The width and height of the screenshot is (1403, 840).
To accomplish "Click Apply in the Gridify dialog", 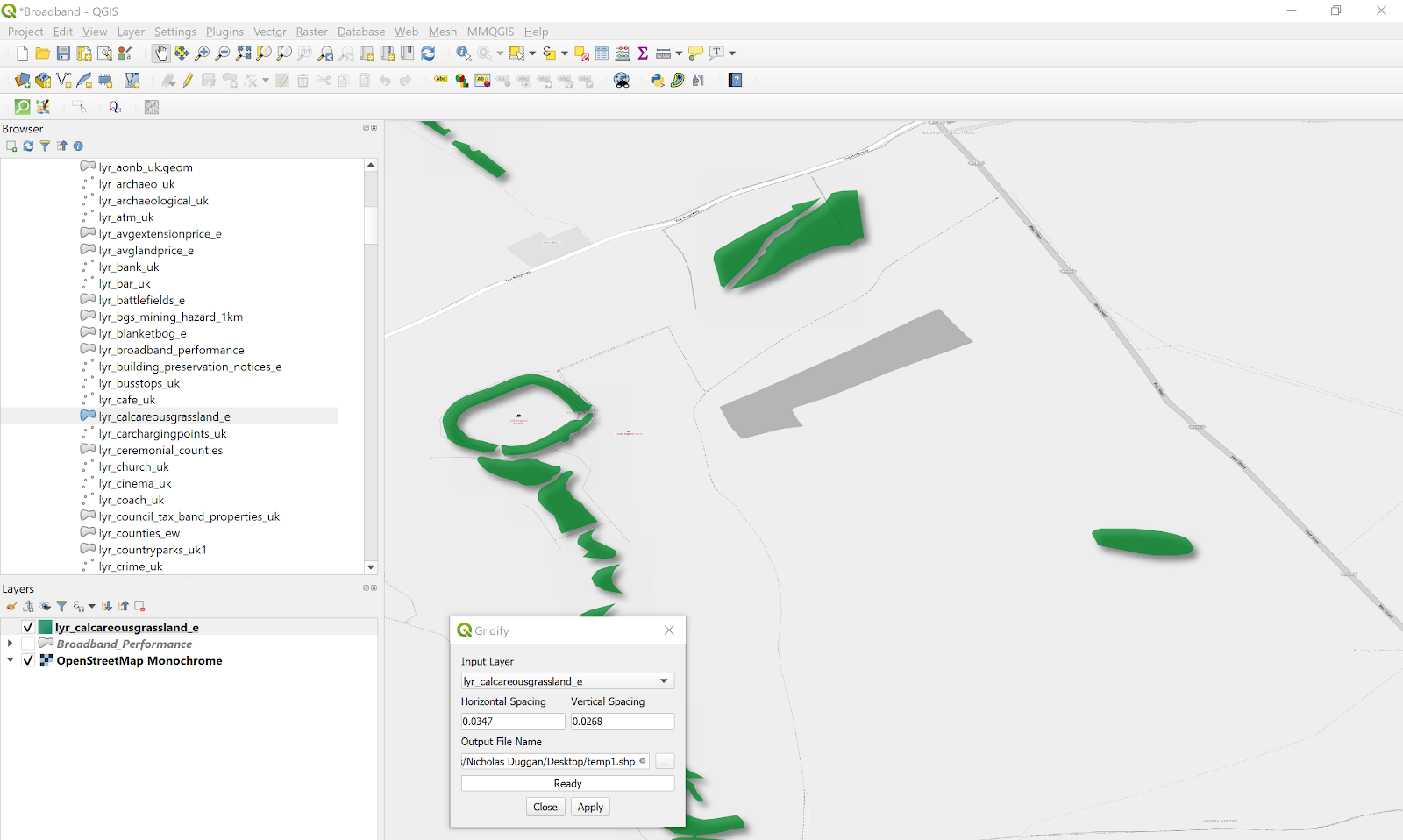I will pos(590,807).
